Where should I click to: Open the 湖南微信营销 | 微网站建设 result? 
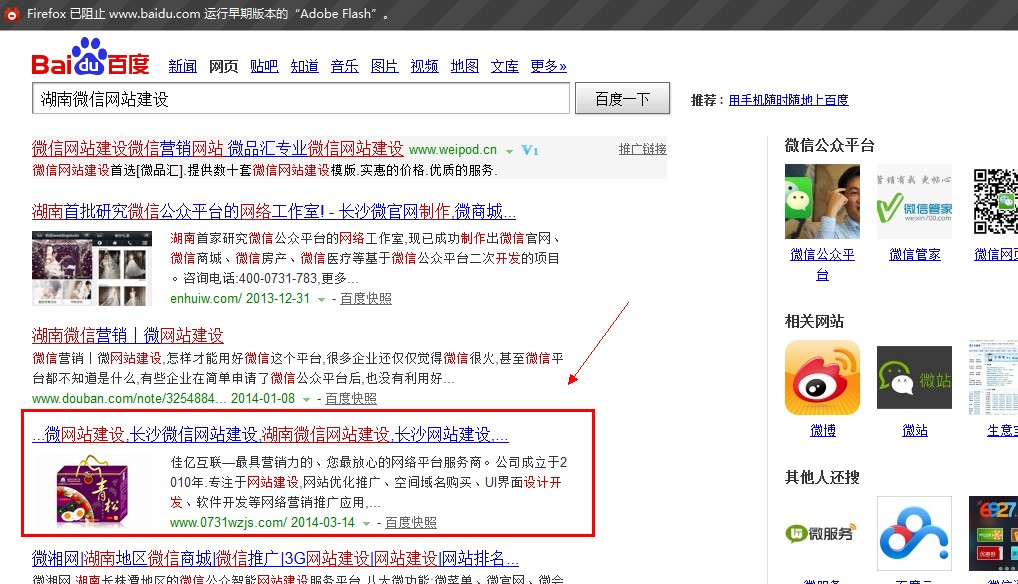click(x=127, y=335)
